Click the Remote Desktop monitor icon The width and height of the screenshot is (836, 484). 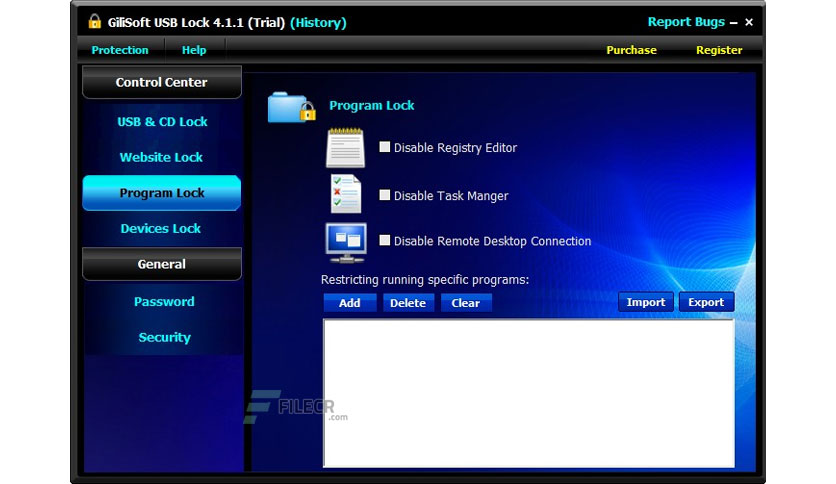(x=346, y=243)
